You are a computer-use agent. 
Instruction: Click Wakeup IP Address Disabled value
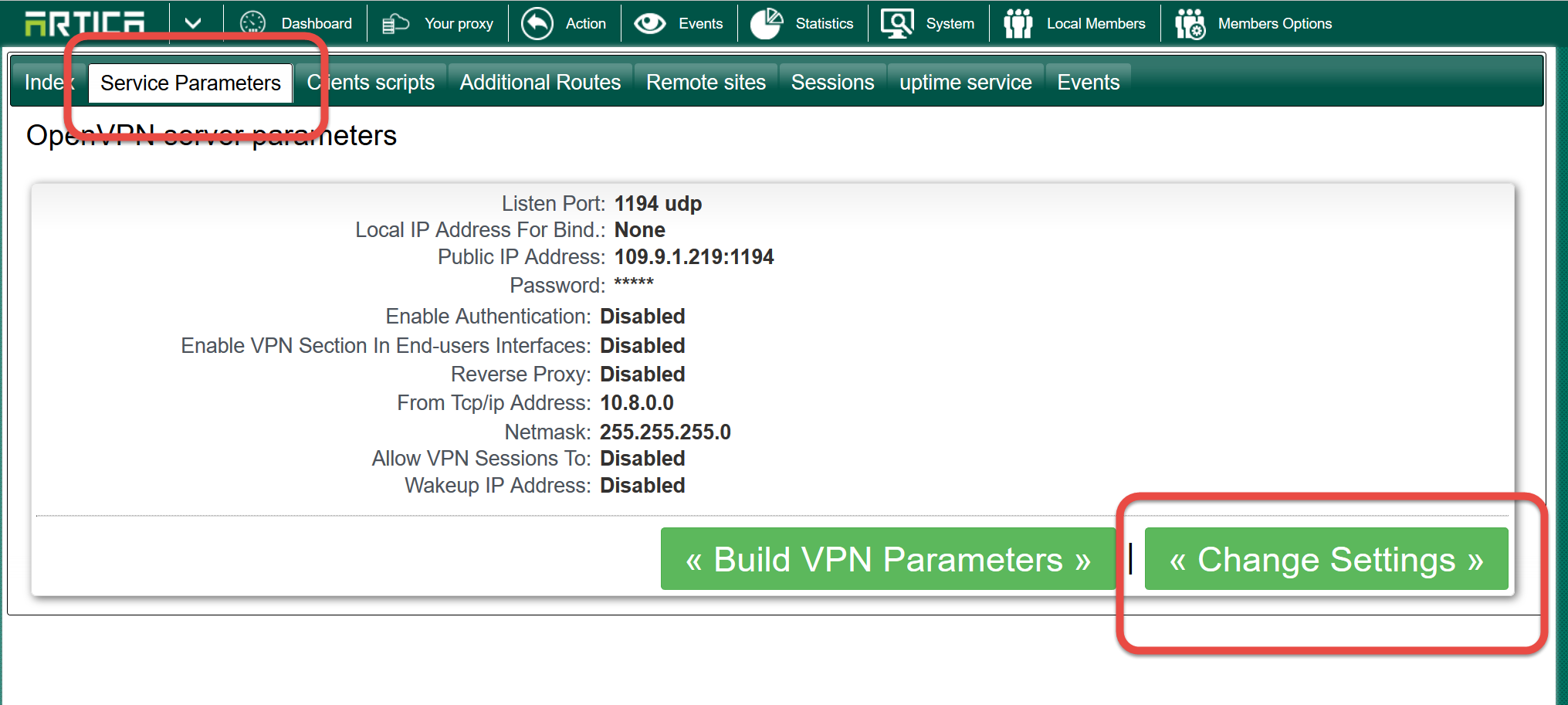point(642,486)
